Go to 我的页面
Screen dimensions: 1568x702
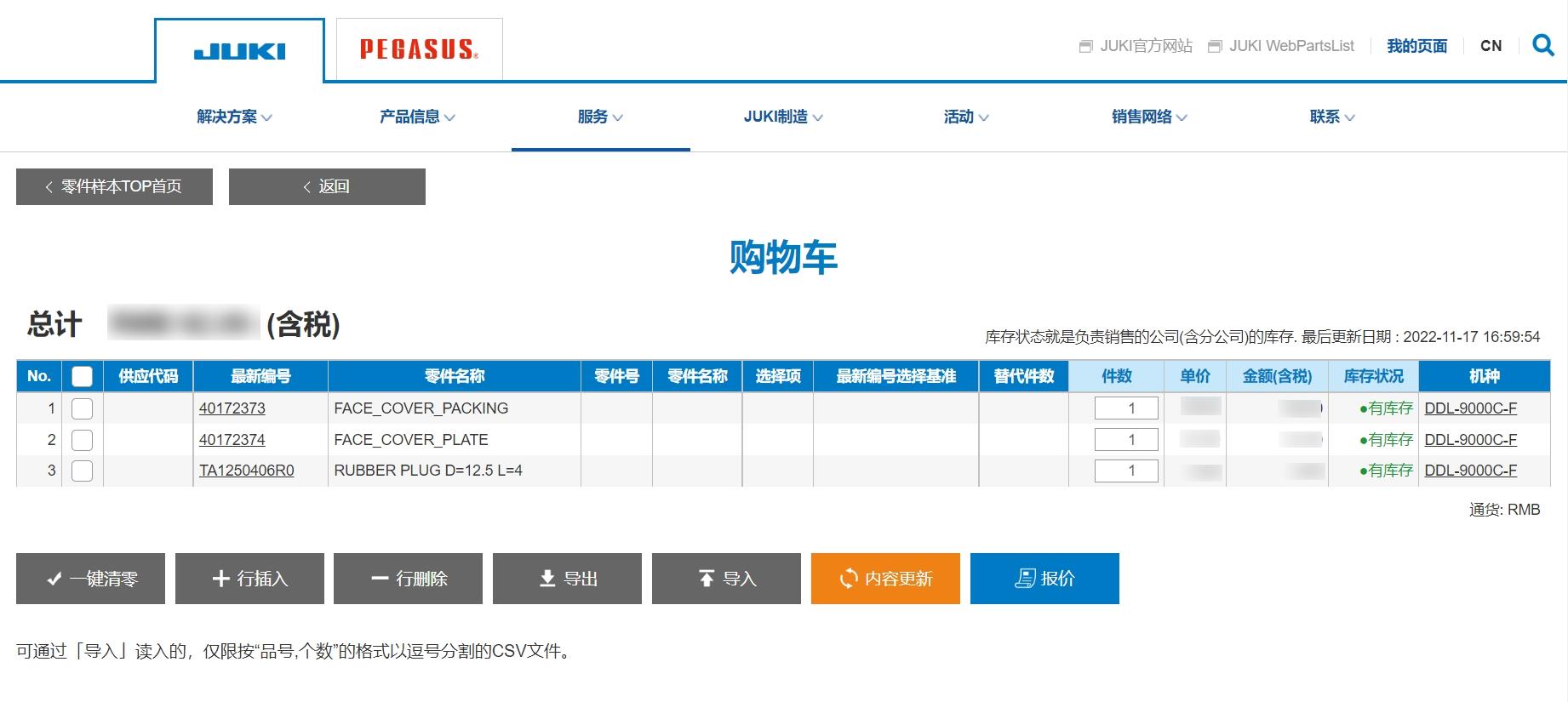coord(1416,46)
